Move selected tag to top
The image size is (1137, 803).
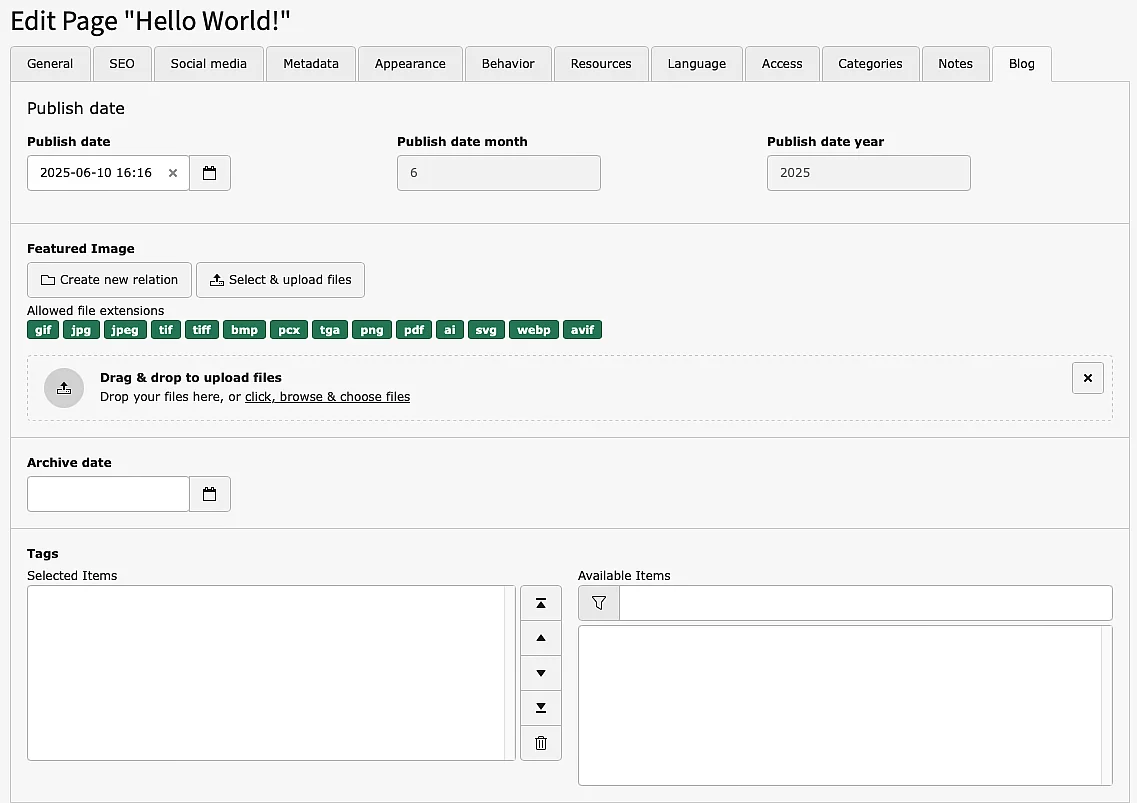[541, 603]
